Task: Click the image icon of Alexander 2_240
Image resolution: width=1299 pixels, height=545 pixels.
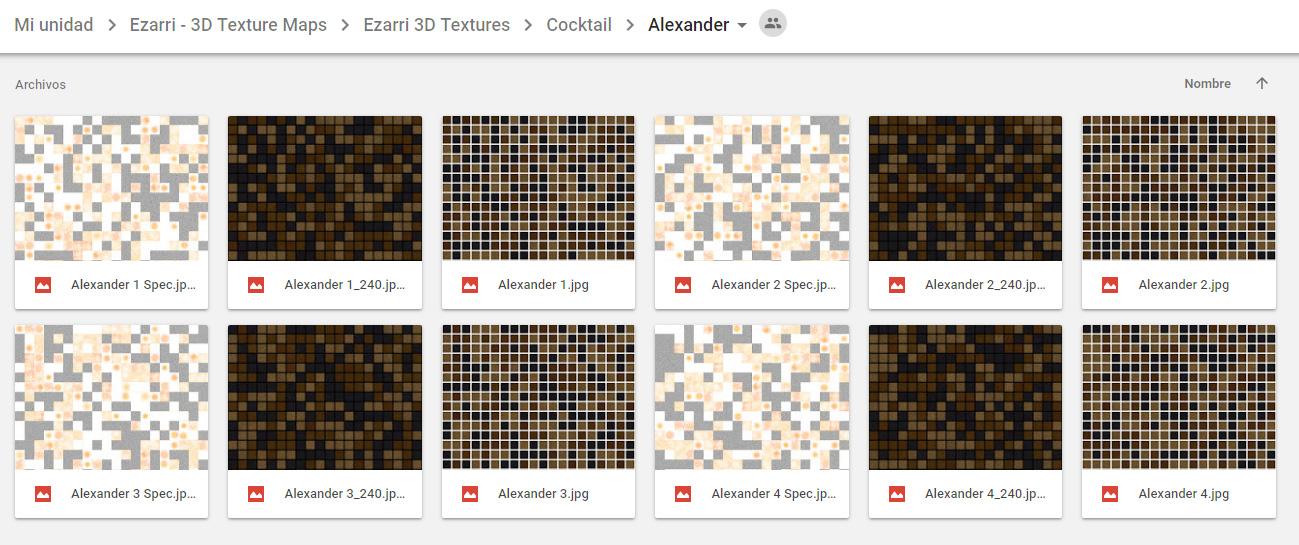Action: pyautogui.click(x=897, y=285)
